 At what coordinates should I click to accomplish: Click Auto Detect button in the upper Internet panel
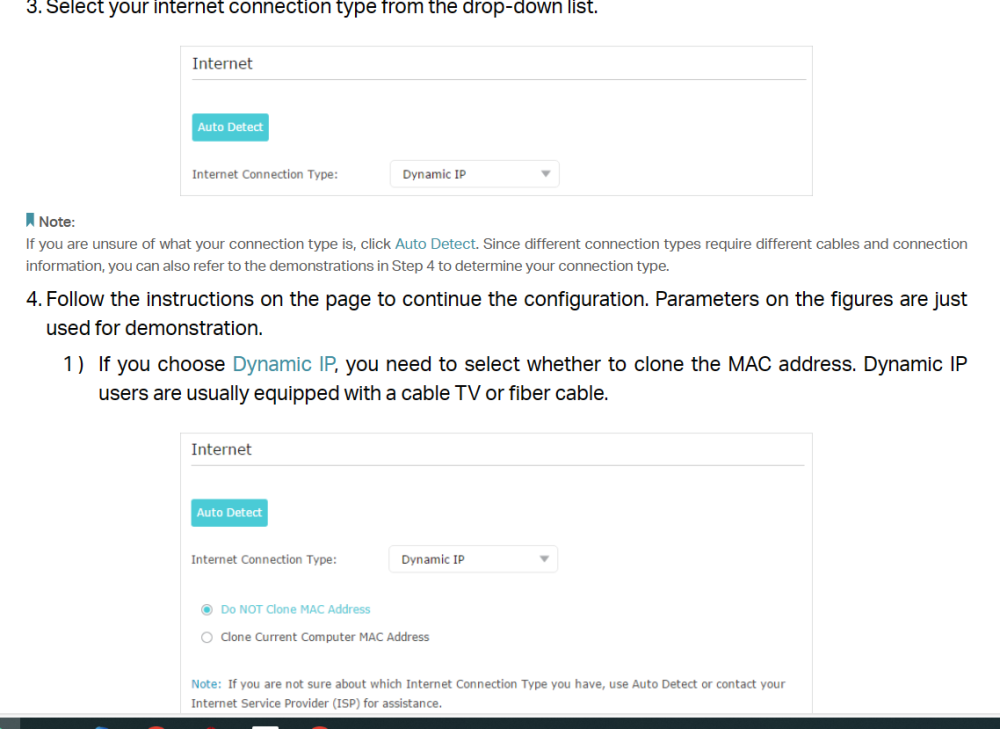pos(230,127)
